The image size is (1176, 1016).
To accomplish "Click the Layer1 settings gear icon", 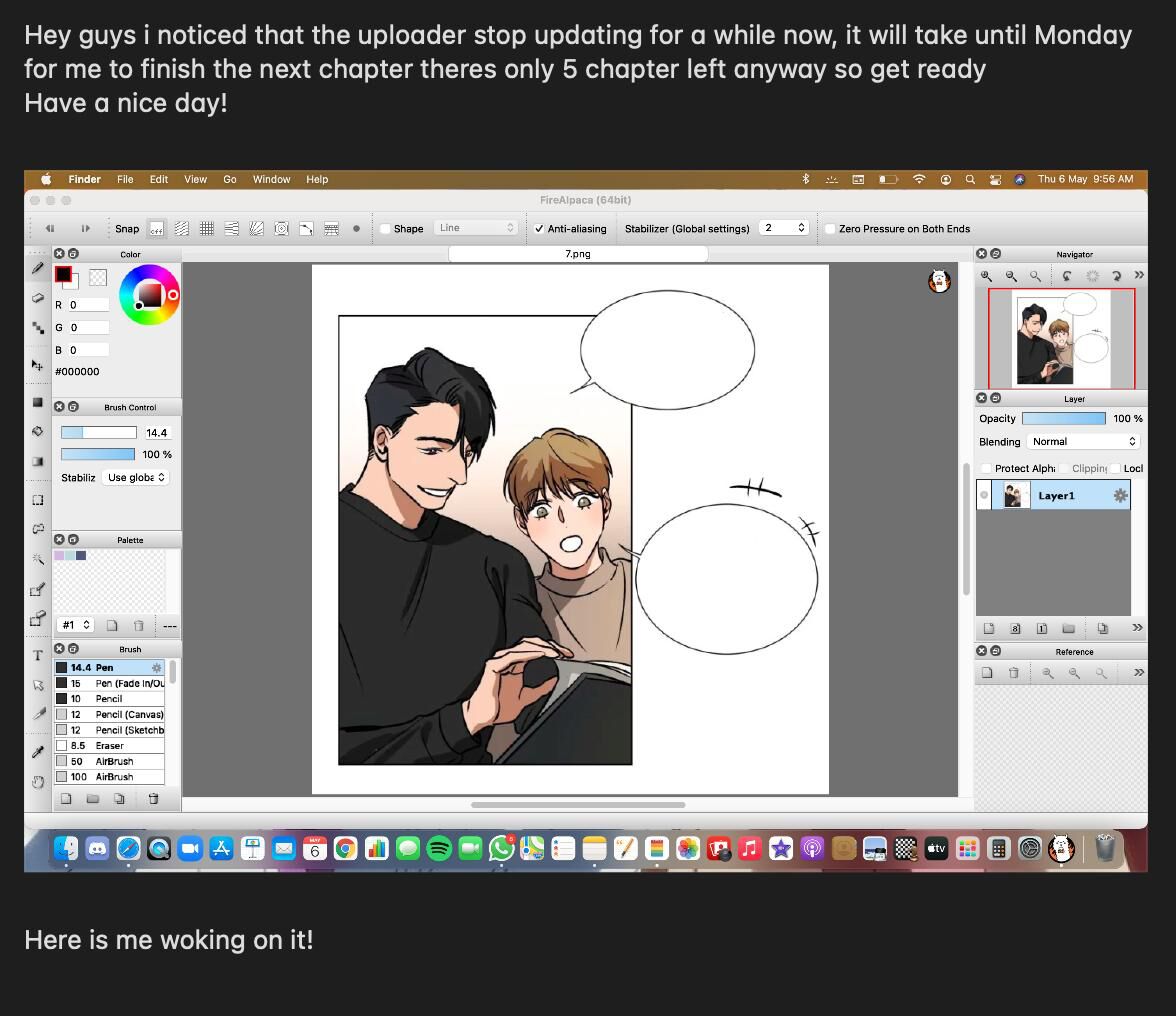I will click(1120, 496).
